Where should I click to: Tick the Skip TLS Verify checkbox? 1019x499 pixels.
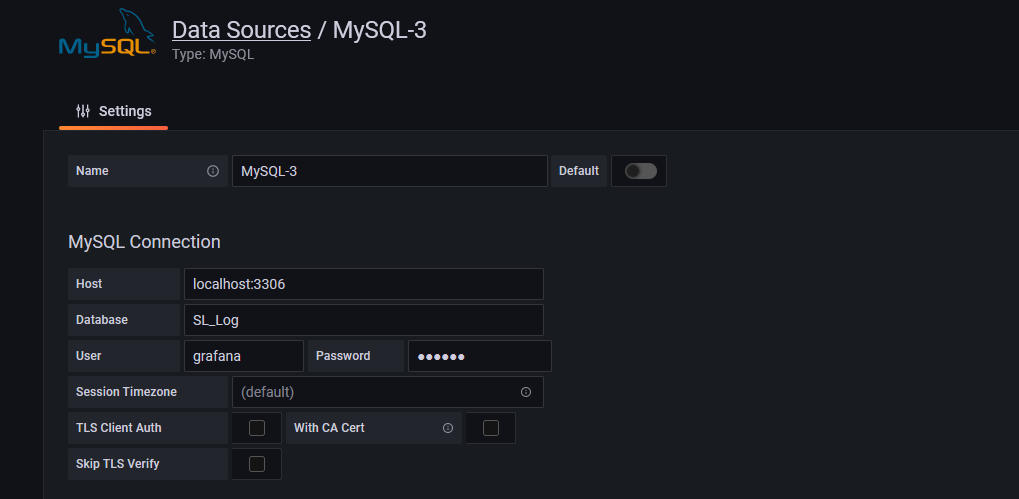coord(257,463)
